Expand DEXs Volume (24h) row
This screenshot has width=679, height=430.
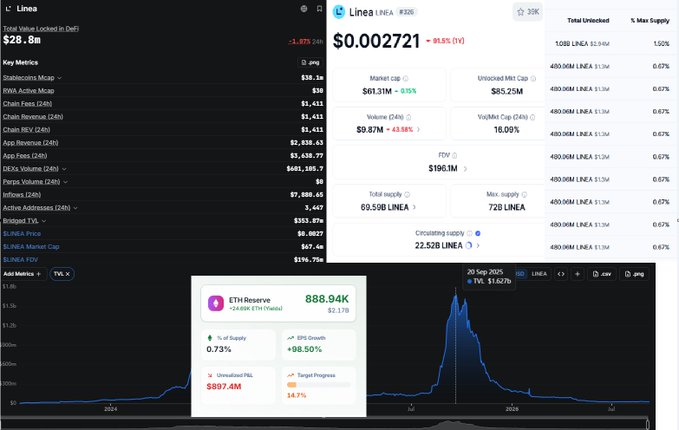pyautogui.click(x=64, y=169)
